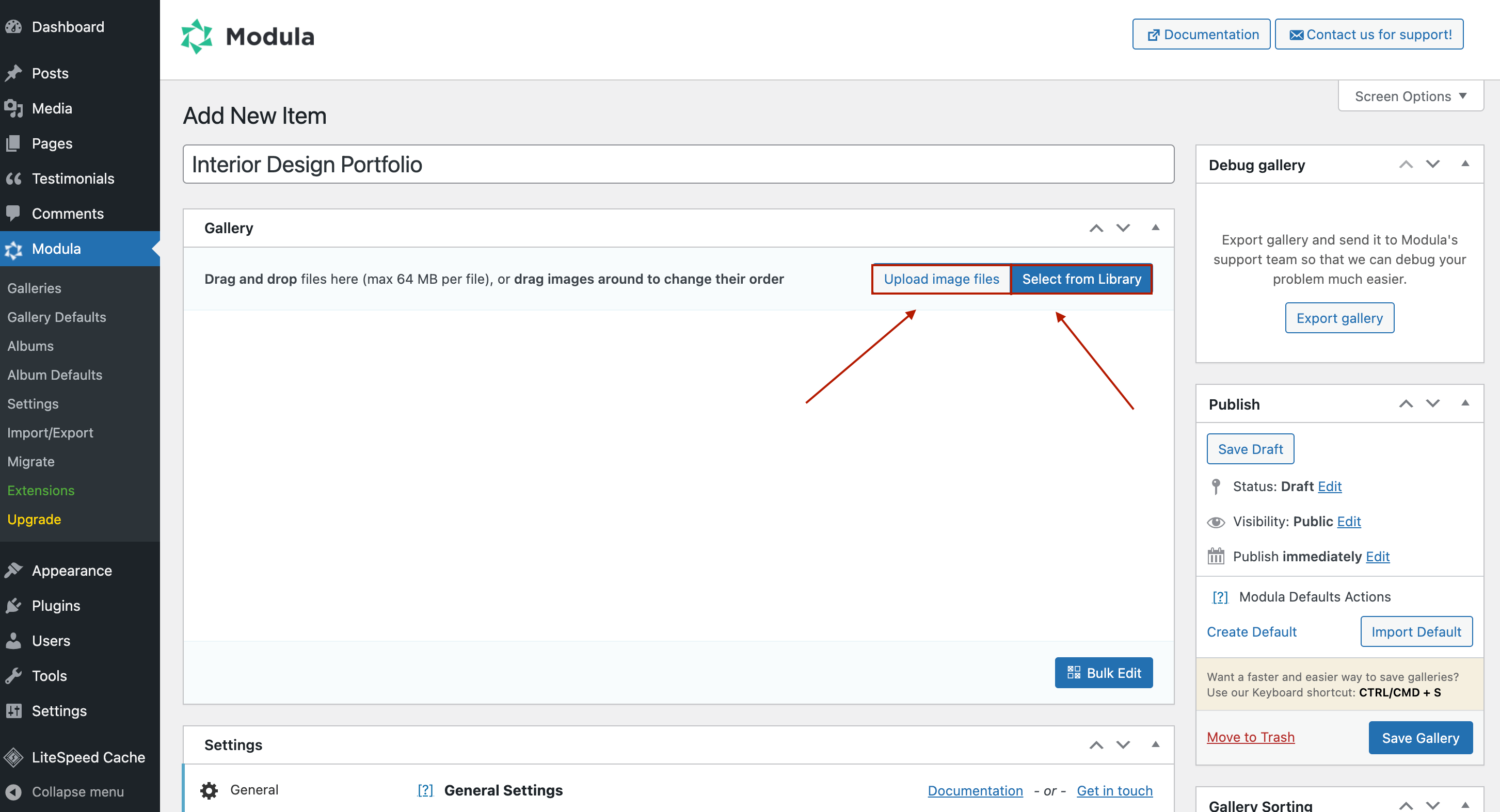Click the LiteSpeed Cache icon in sidebar
The image size is (1500, 812).
pos(15,756)
